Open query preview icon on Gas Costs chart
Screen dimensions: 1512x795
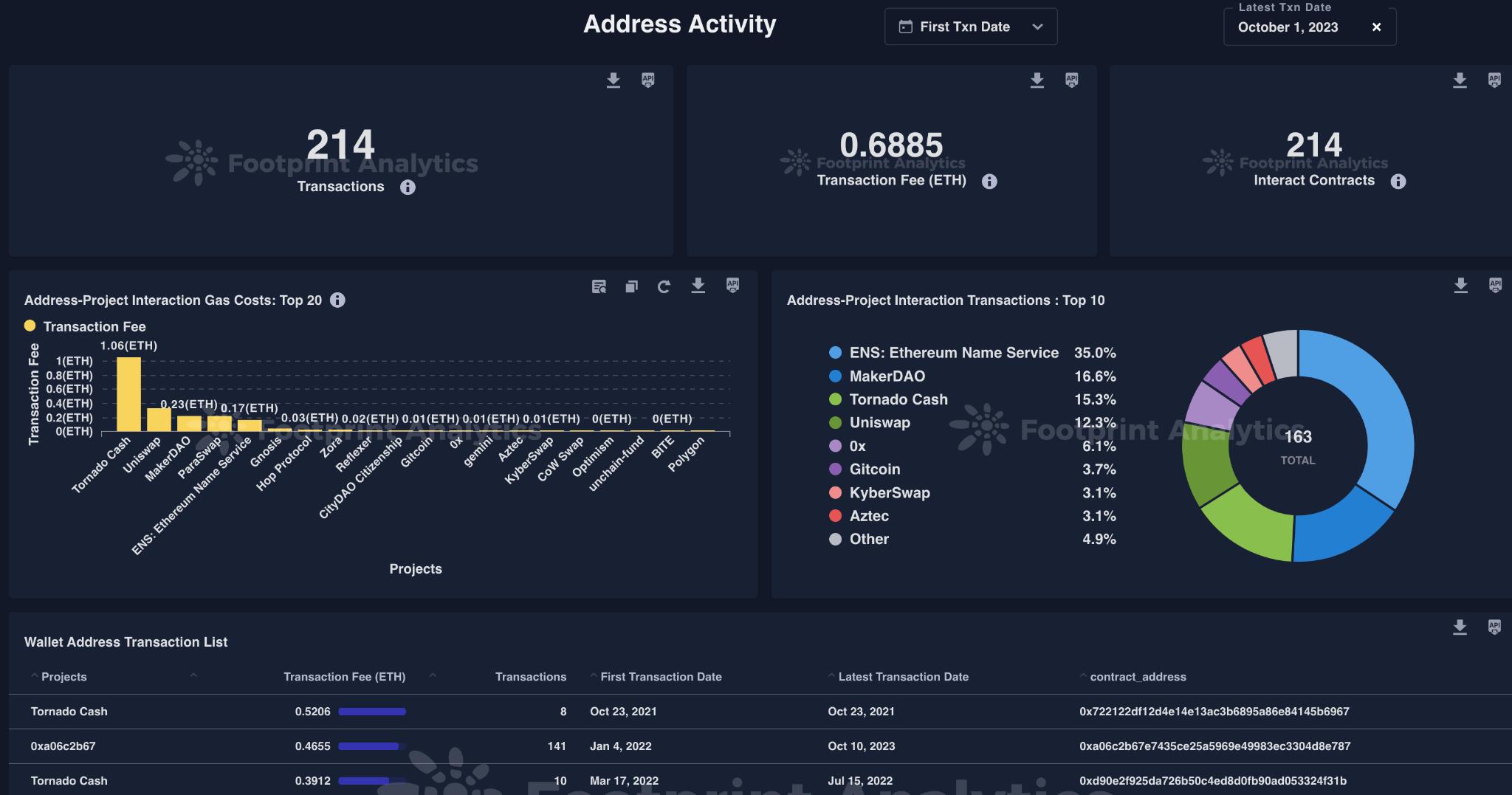(x=599, y=286)
